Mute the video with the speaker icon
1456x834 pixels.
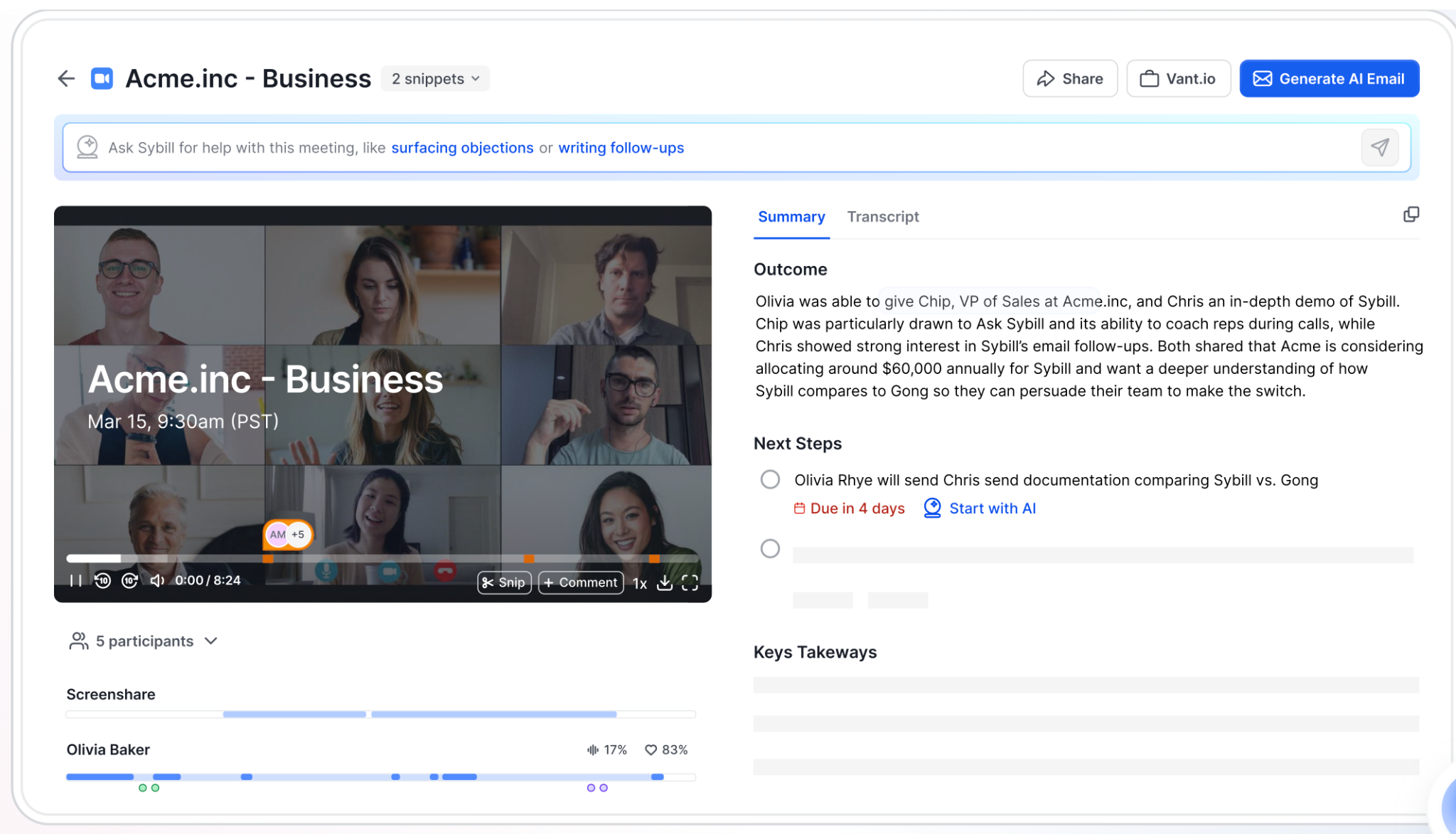pyautogui.click(x=157, y=581)
